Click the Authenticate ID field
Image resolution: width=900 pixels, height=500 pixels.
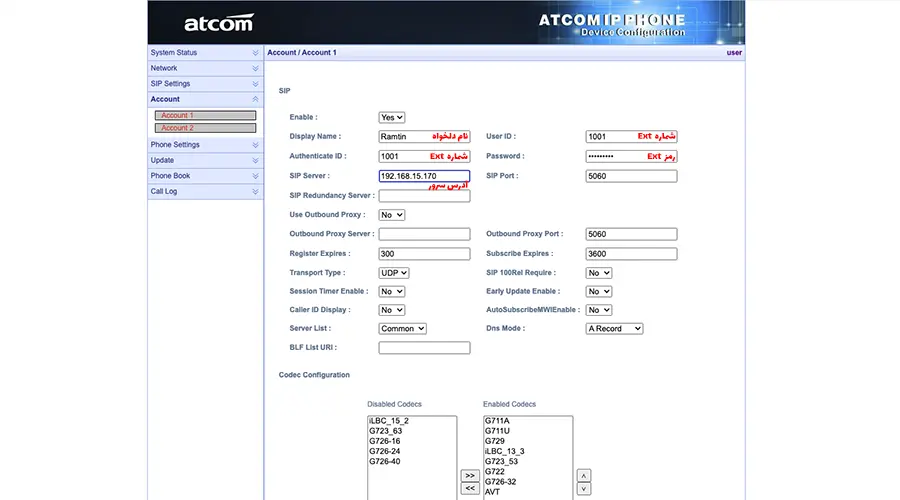tap(424, 156)
